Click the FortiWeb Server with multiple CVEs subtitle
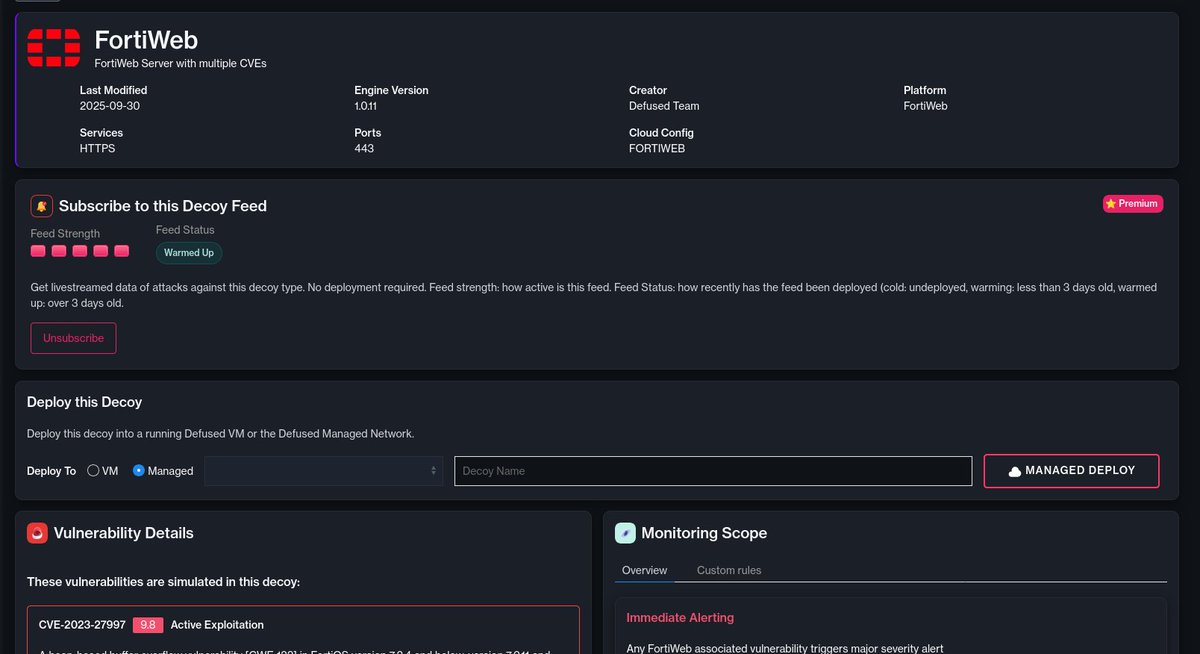1200x654 pixels. point(181,63)
